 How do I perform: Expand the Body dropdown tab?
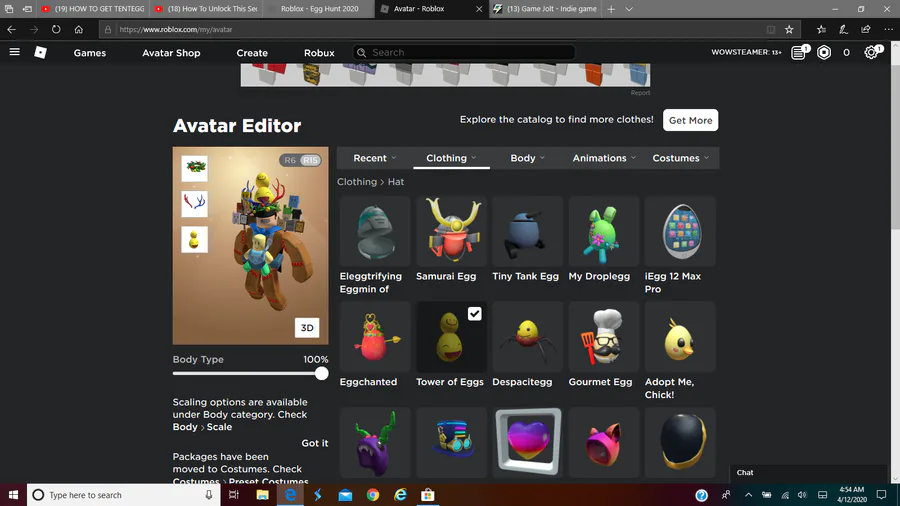pos(527,158)
